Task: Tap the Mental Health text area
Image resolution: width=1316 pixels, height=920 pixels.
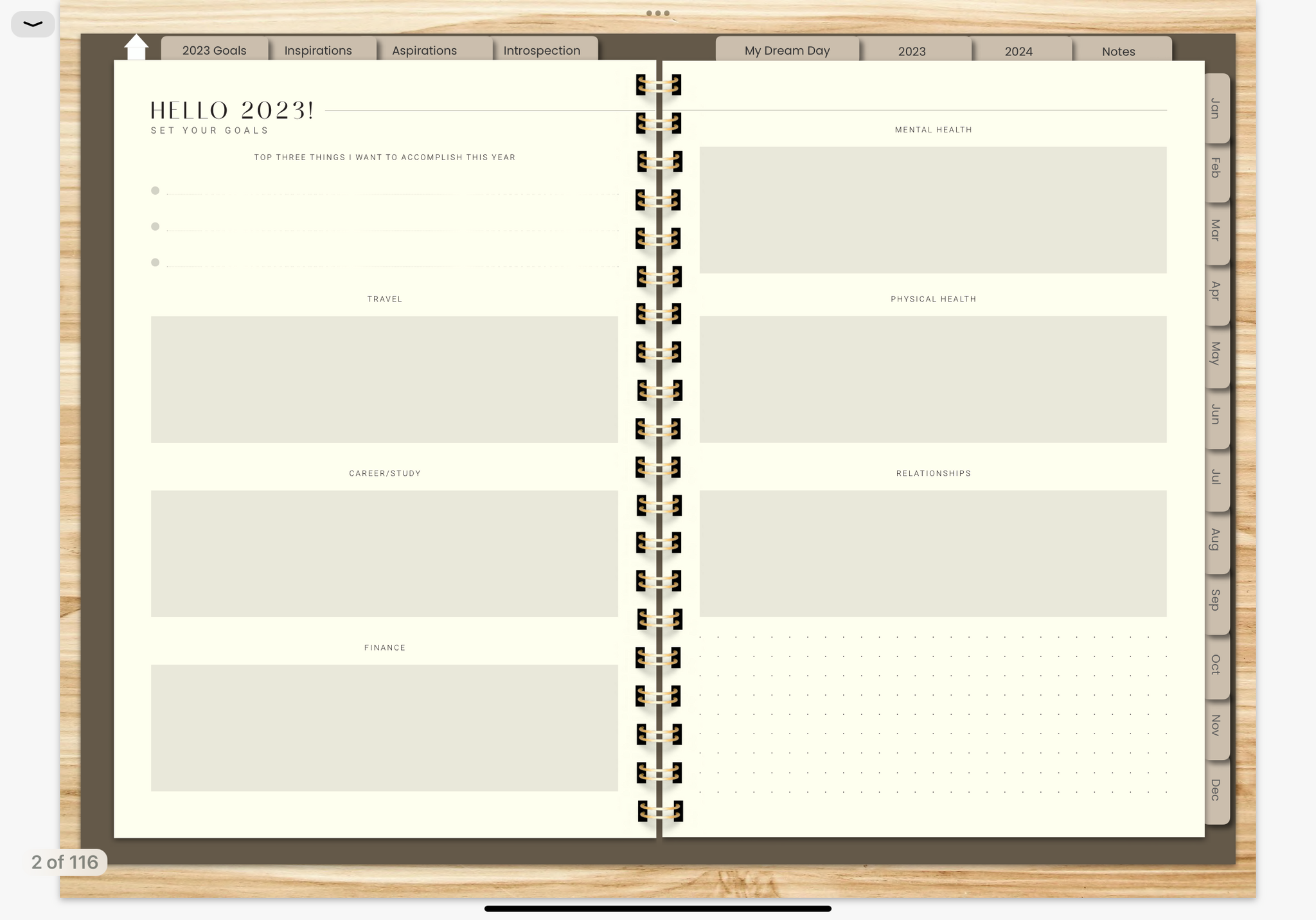Action: tap(932, 210)
